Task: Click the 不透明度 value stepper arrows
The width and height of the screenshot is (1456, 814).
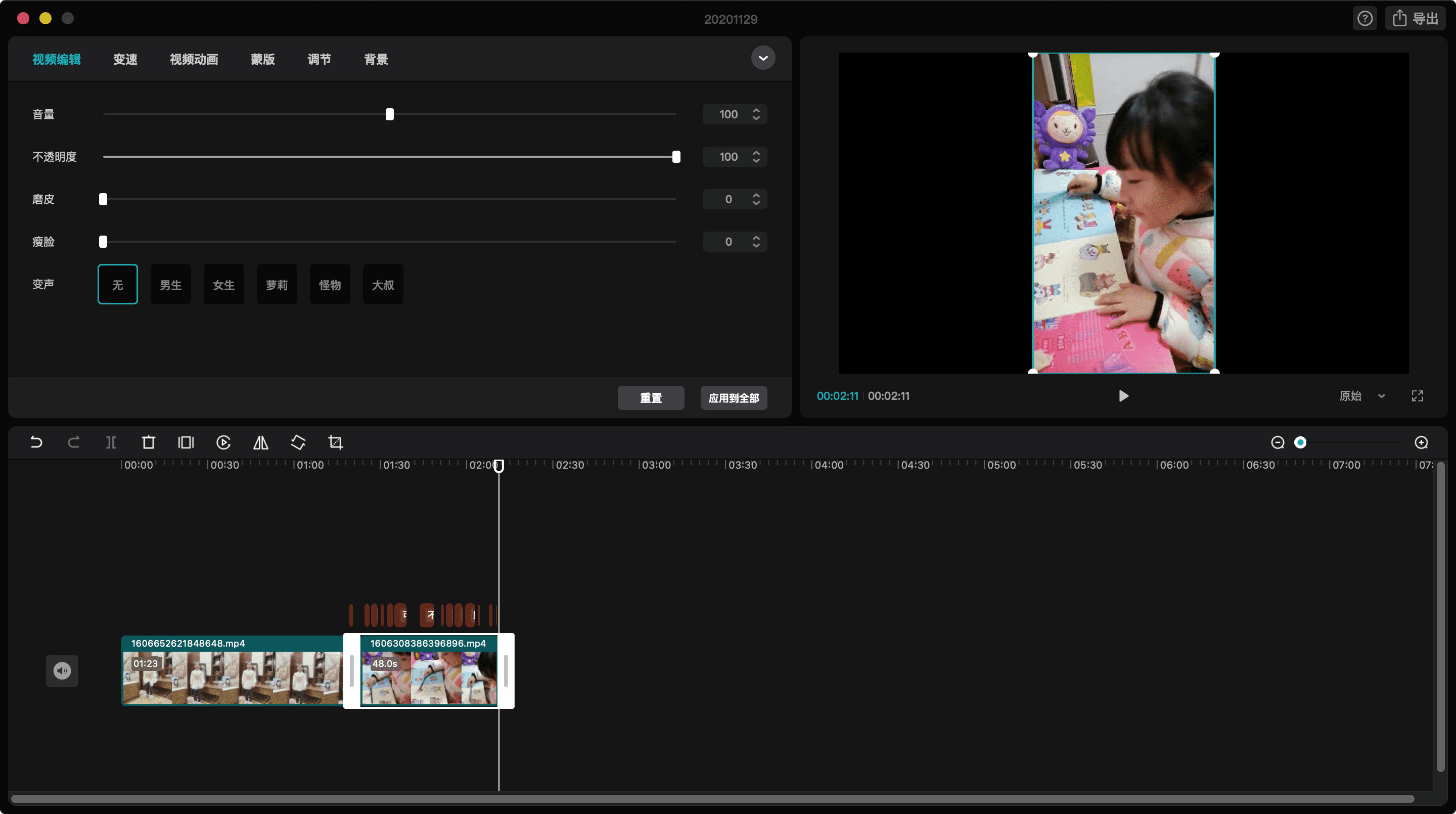Action: pos(756,157)
